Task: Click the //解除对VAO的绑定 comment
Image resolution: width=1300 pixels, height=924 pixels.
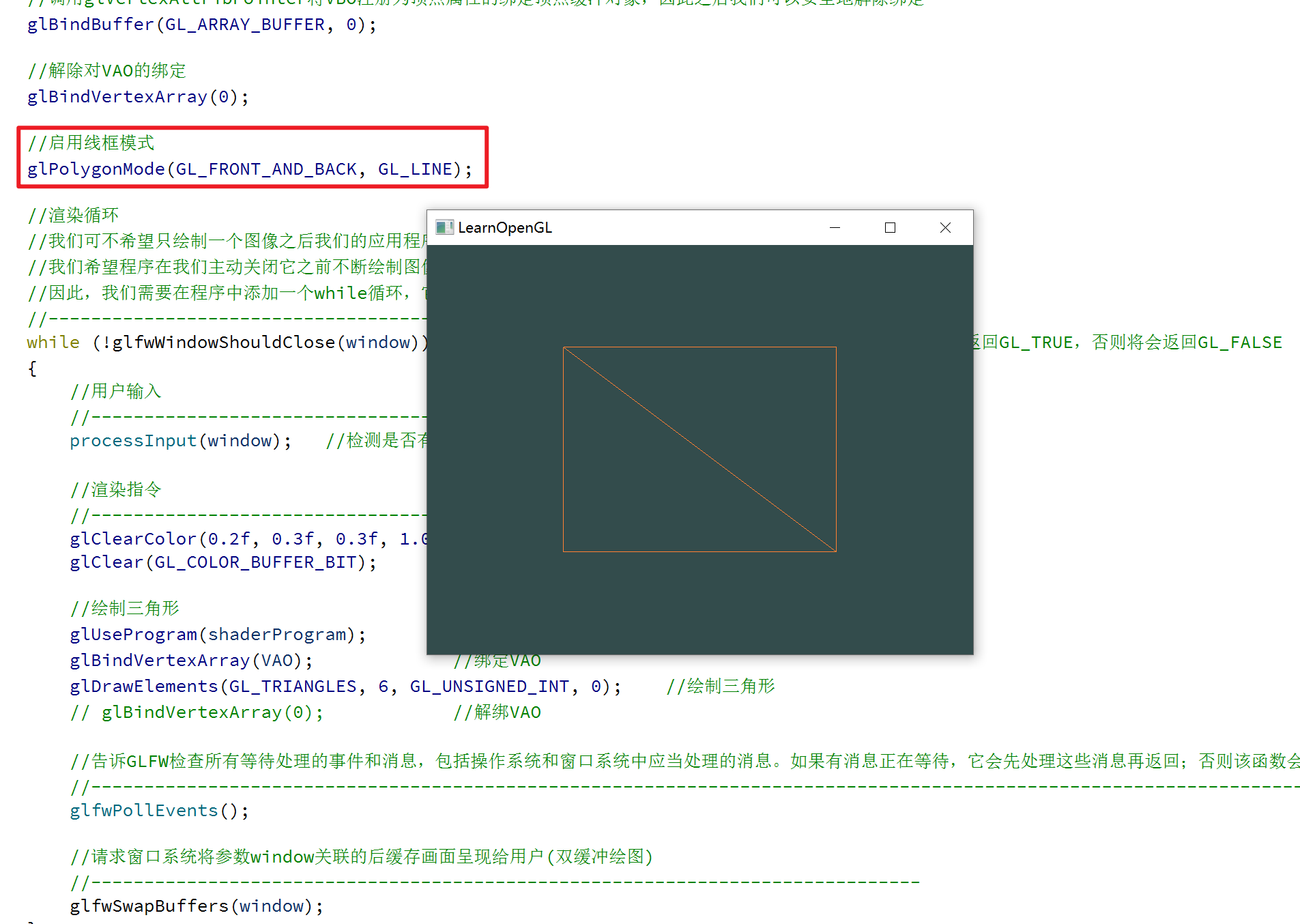Action: pos(106,70)
